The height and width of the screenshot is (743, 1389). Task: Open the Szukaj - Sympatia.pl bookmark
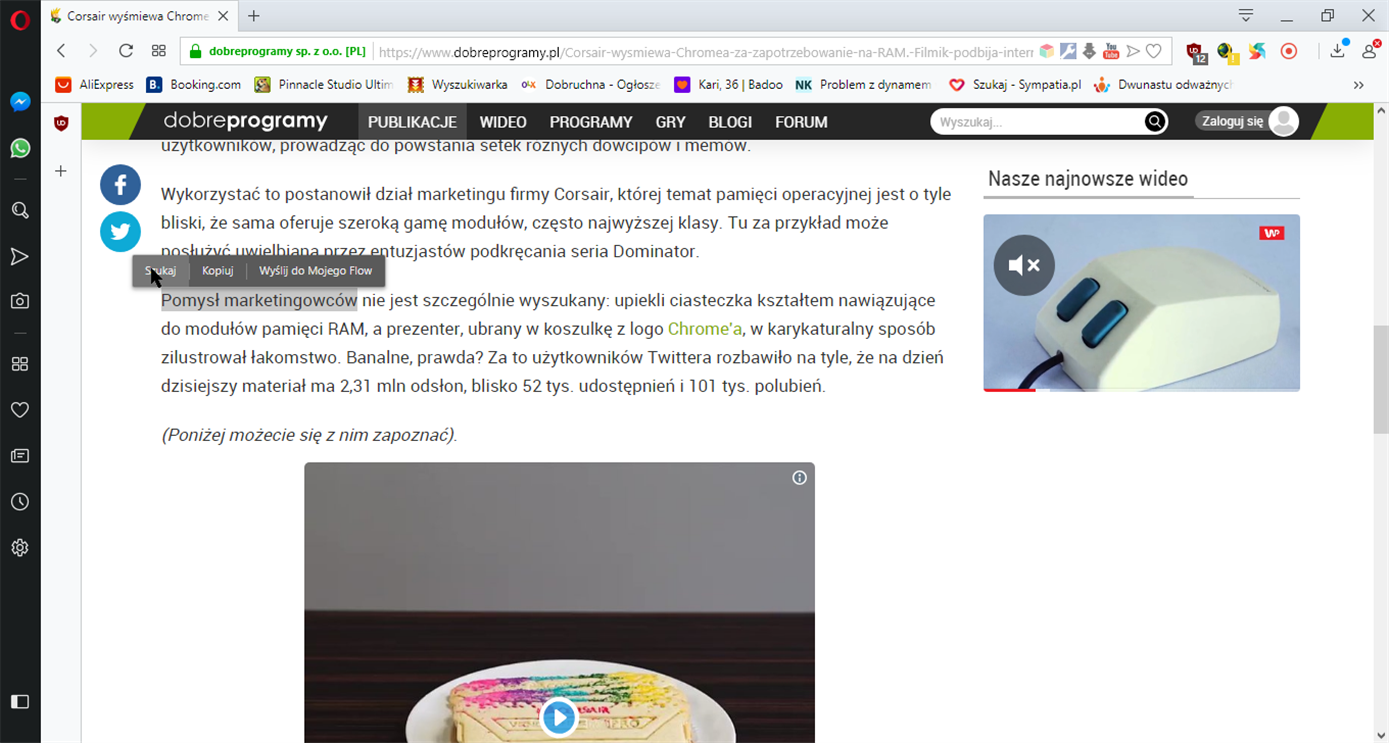[1016, 85]
